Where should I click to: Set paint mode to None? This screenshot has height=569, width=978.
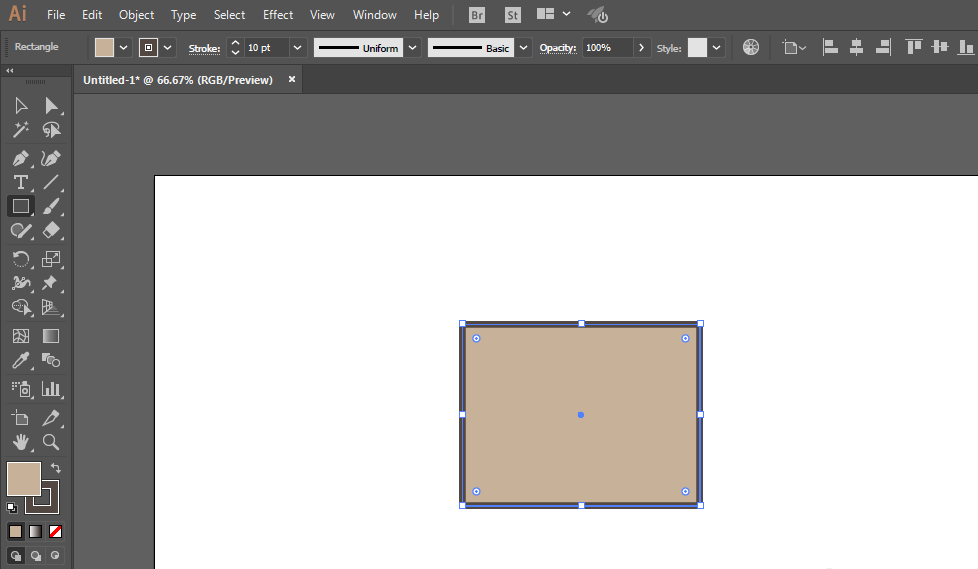coord(56,531)
